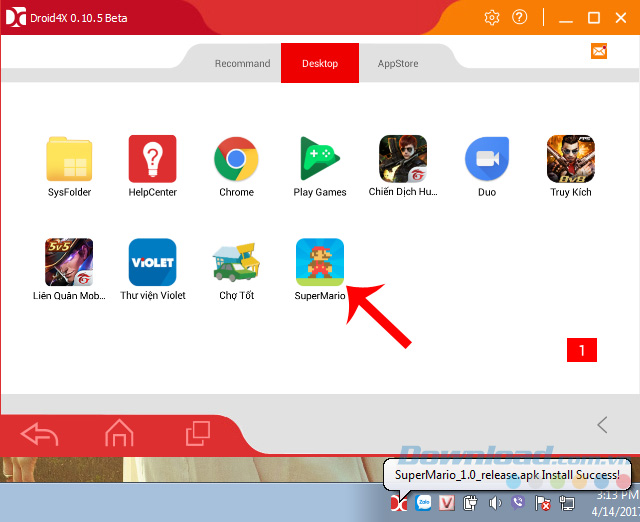Tap the recent apps button
The height and width of the screenshot is (522, 640).
198,433
